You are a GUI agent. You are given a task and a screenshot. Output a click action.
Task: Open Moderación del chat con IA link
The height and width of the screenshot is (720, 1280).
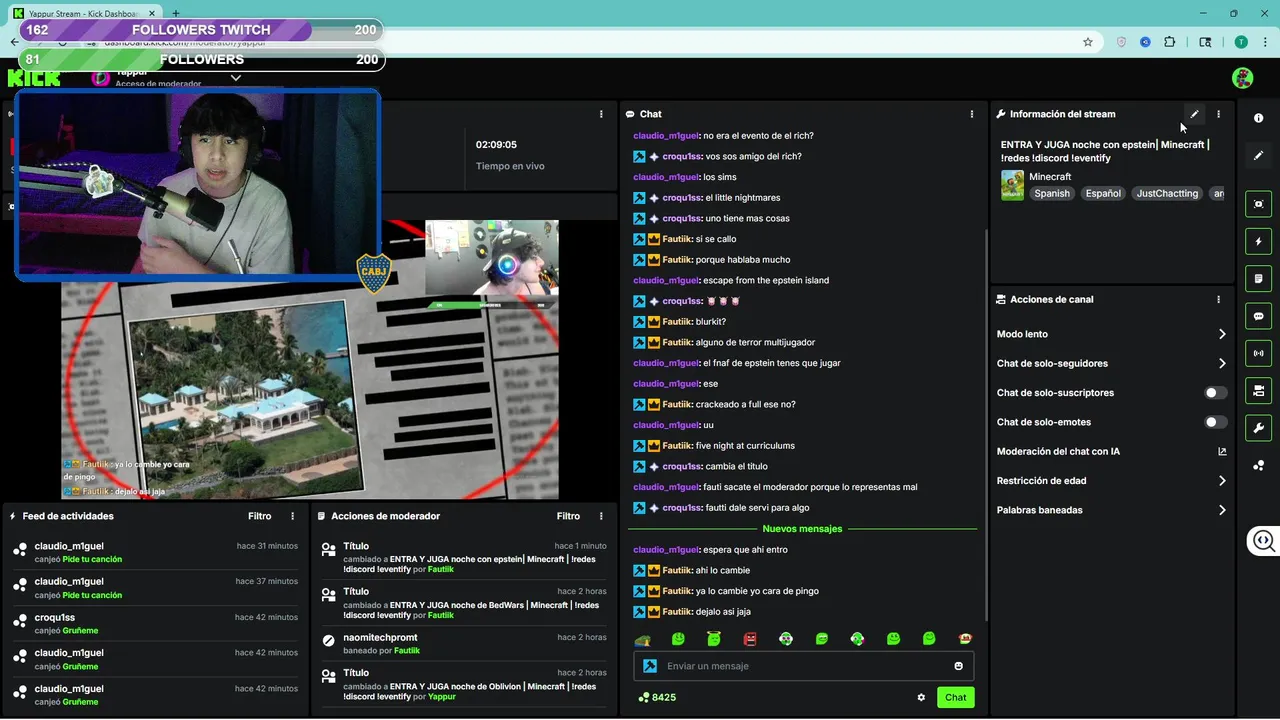(x=1111, y=451)
